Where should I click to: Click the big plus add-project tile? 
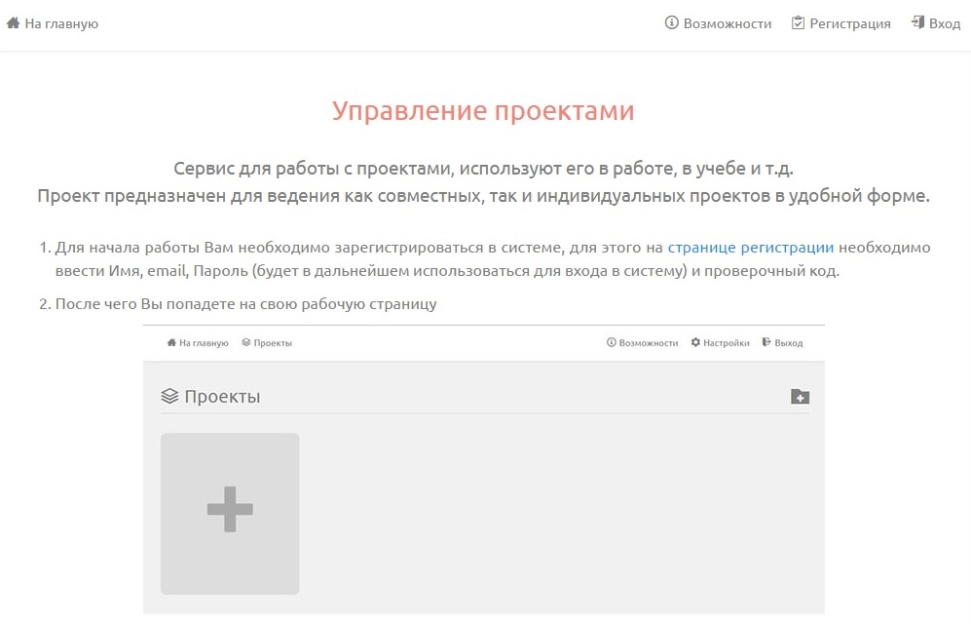point(230,514)
